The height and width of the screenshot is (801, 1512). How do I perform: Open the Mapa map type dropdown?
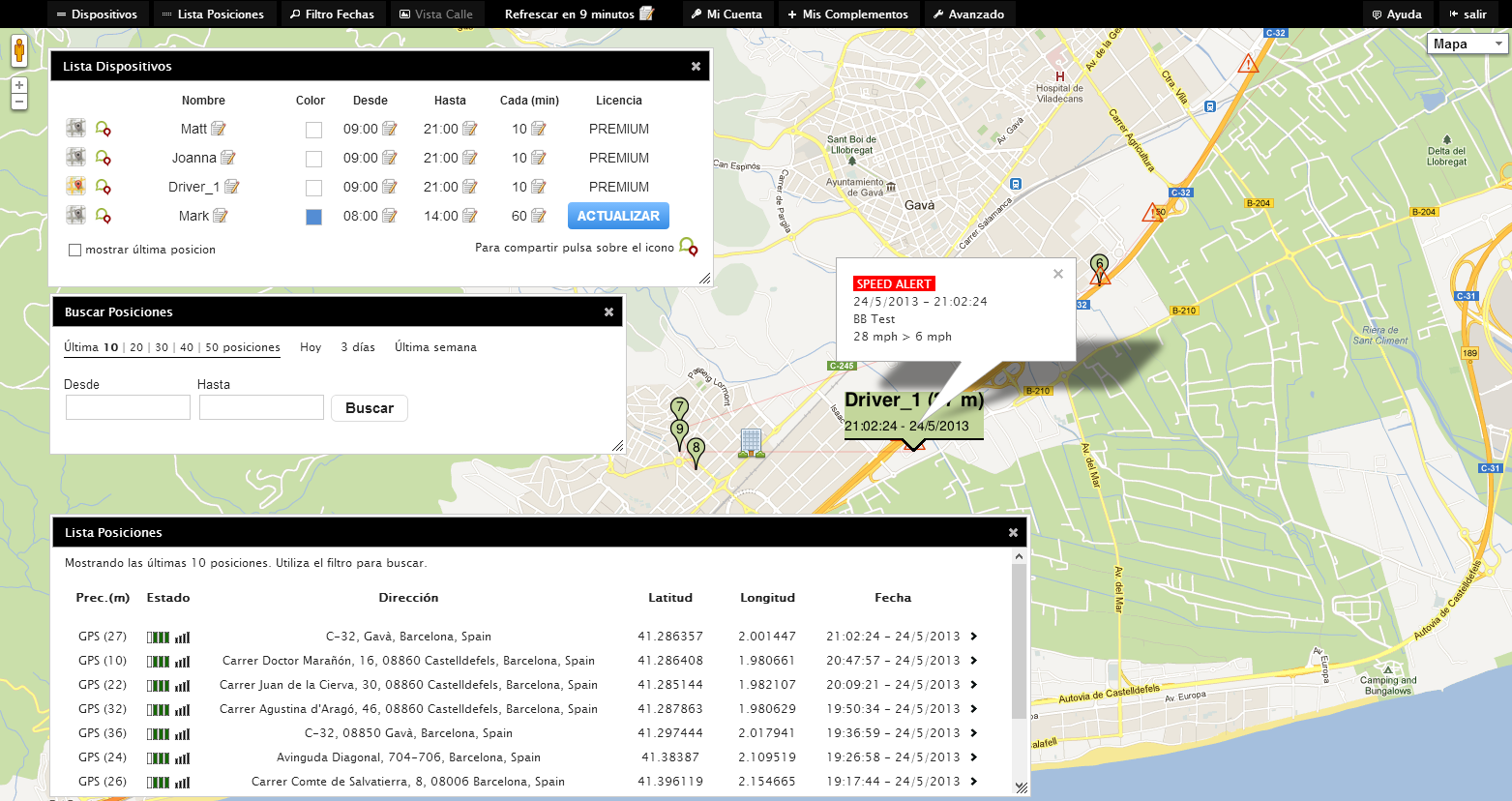[1468, 44]
